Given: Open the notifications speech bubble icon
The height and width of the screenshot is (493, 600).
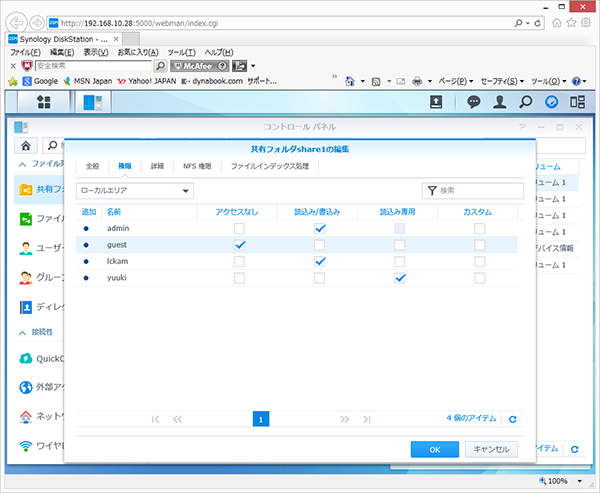Looking at the screenshot, I should [474, 102].
